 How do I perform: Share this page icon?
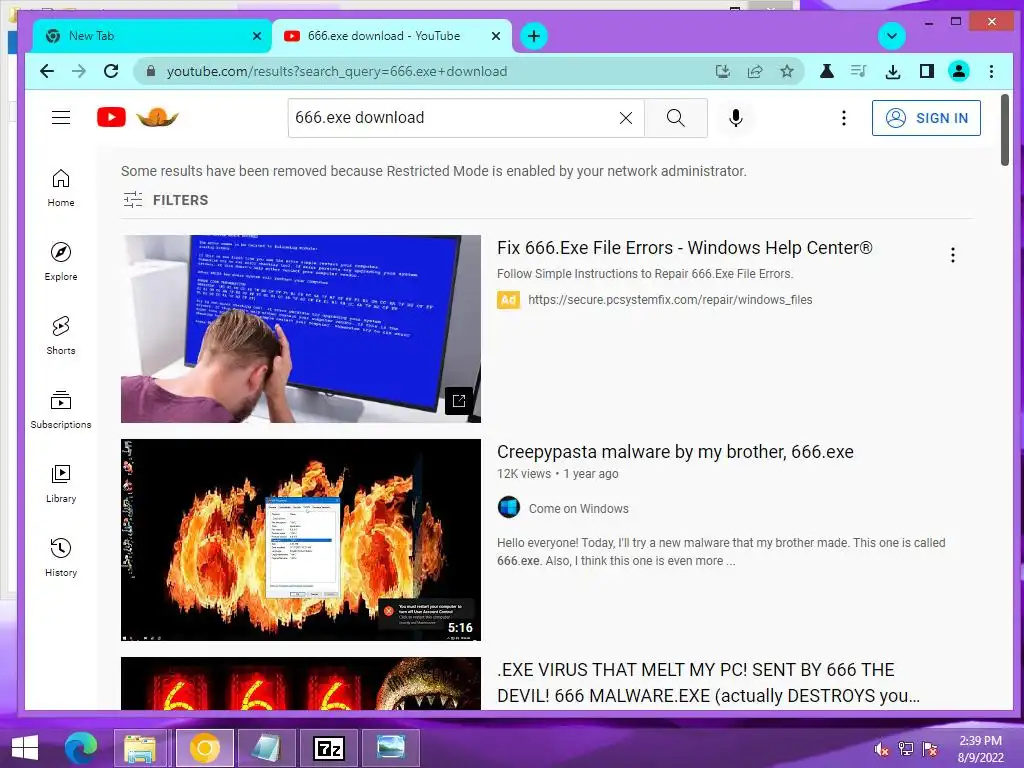point(755,71)
